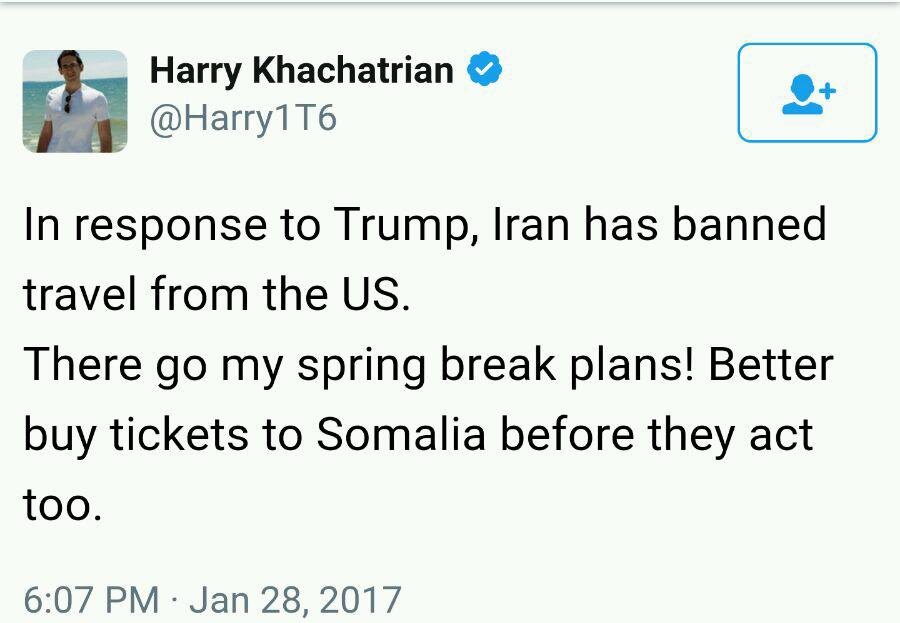Select the Jan 28, 2017 date

point(294,600)
